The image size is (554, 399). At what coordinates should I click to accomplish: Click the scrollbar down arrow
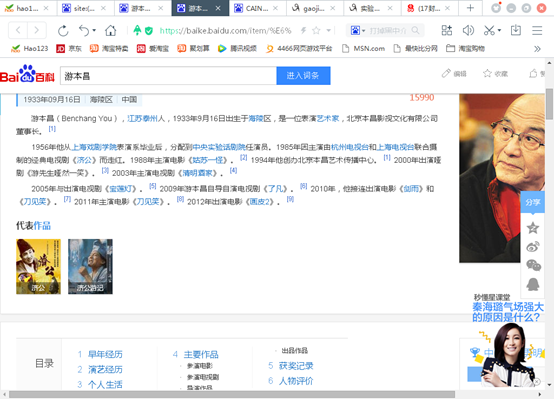click(549, 385)
